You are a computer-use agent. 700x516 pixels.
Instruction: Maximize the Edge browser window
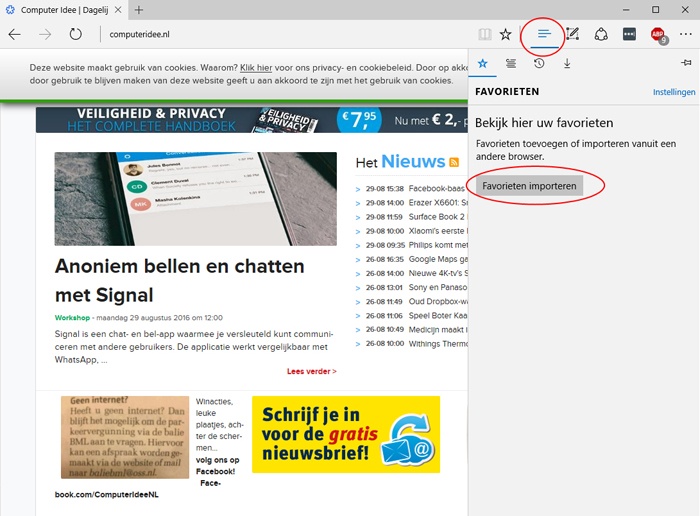[x=655, y=10]
